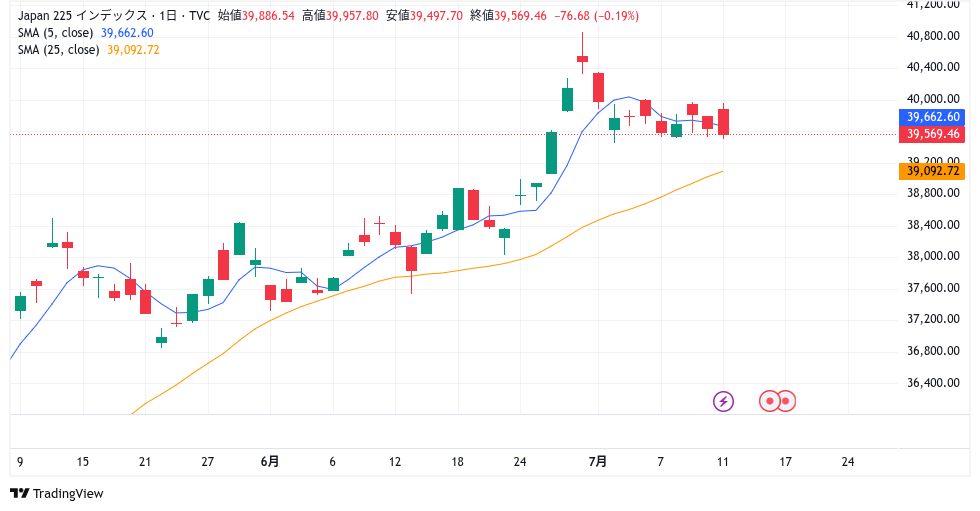980x511 pixels.
Task: Click the 12 label on the date axis
Action: pos(395,462)
